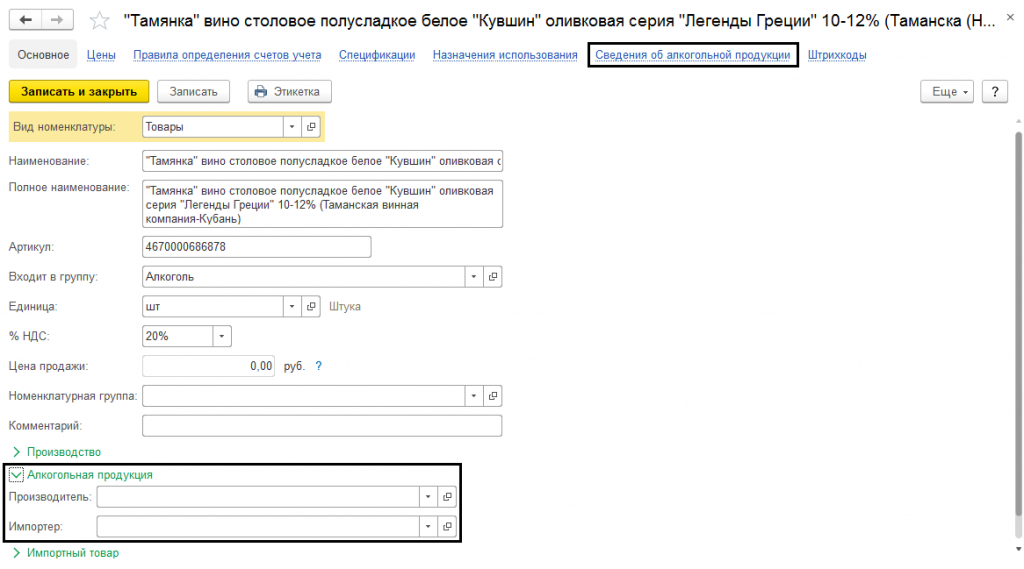Click the forward navigation arrow

point(58,20)
